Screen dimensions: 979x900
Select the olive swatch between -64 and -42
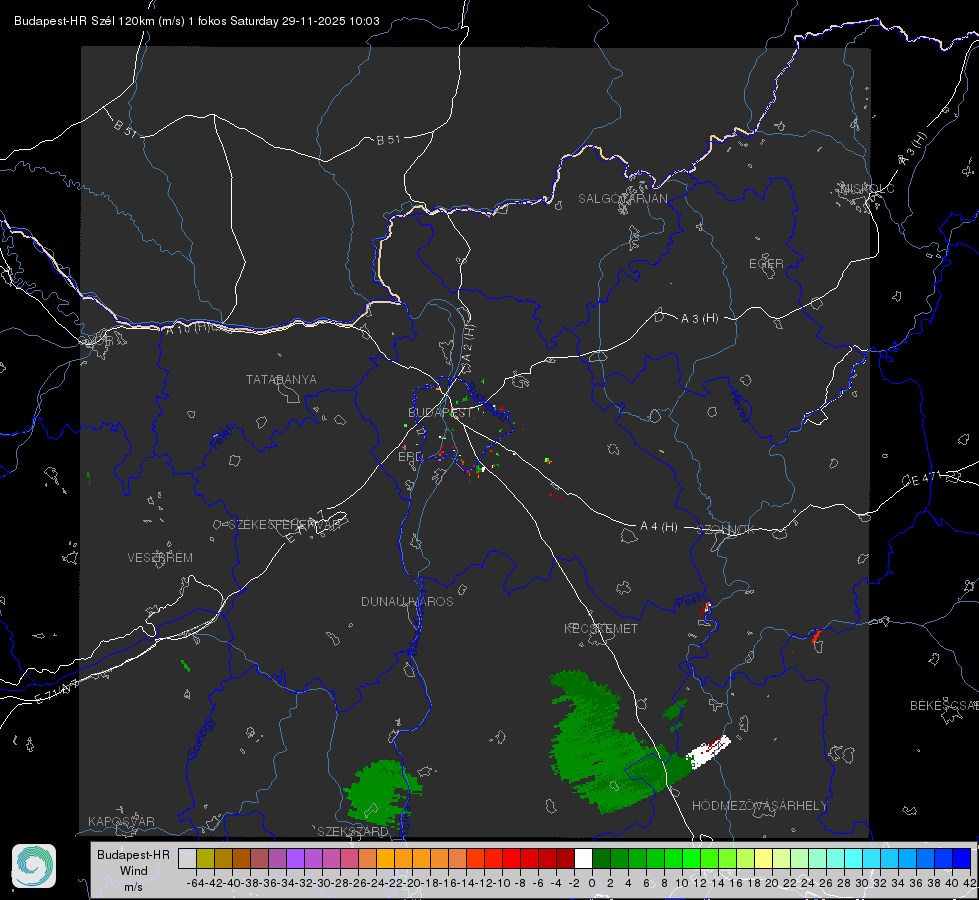click(205, 858)
